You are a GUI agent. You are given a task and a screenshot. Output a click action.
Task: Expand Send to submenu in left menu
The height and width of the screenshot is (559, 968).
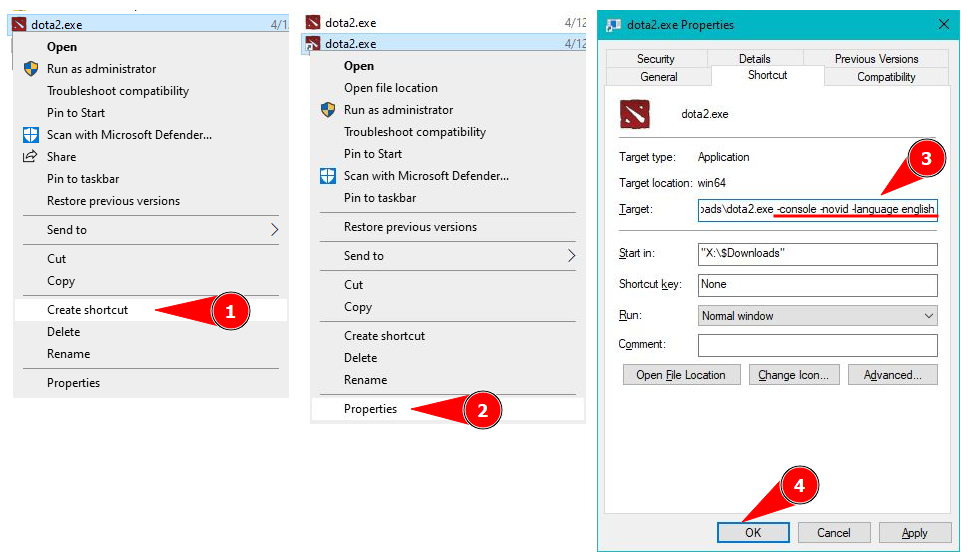pyautogui.click(x=275, y=230)
